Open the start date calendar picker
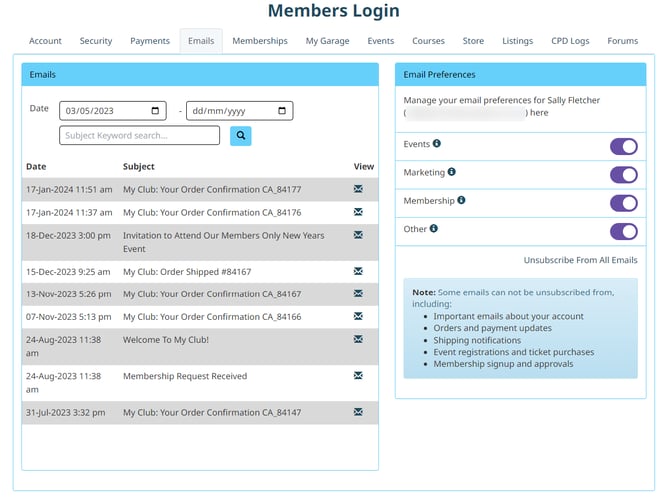670x500 pixels. 155,111
